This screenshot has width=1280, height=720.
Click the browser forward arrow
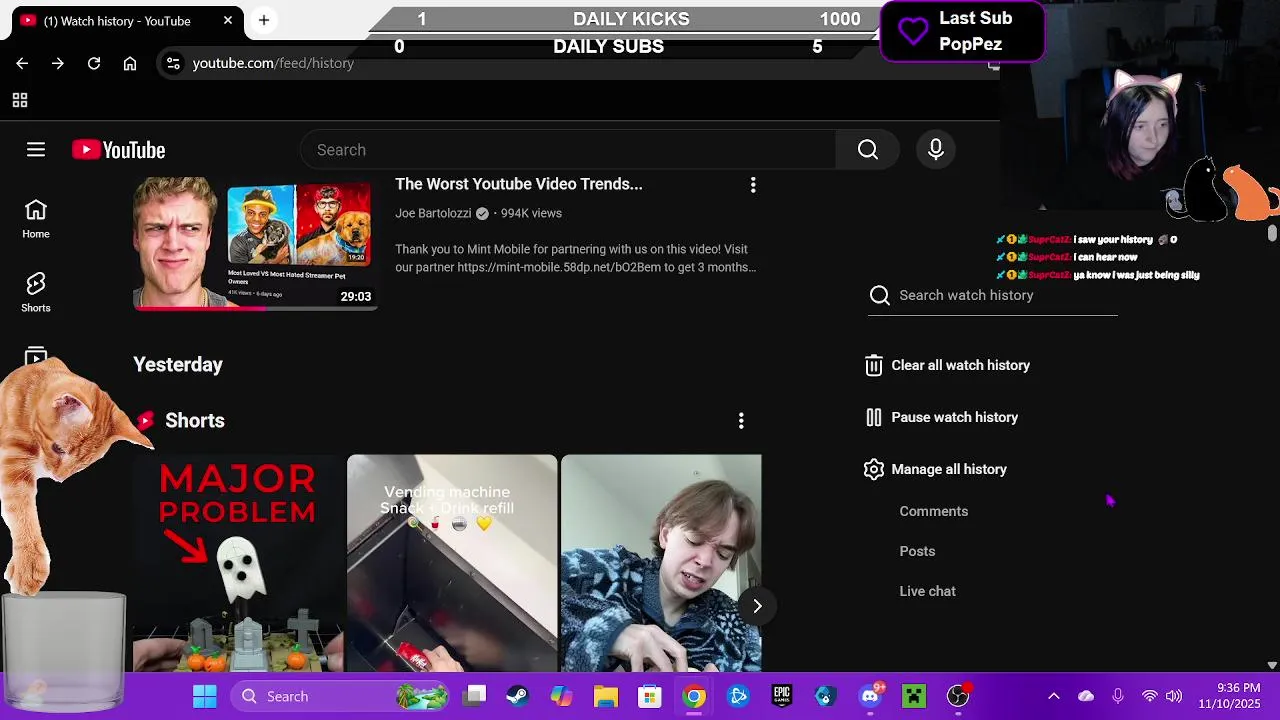(58, 63)
